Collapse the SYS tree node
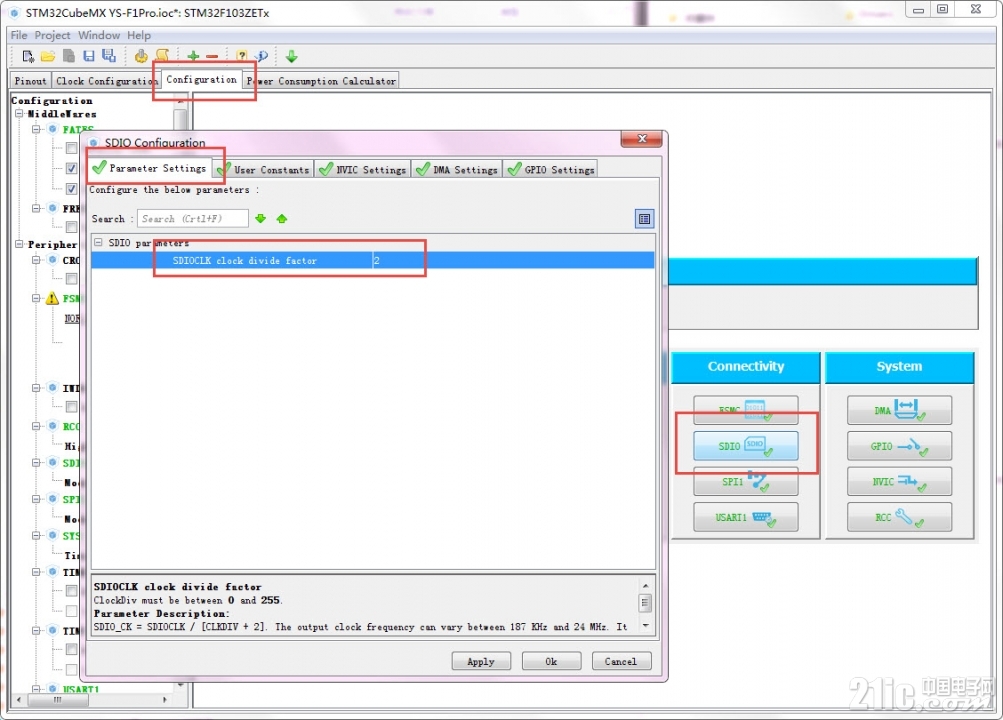 pos(36,535)
